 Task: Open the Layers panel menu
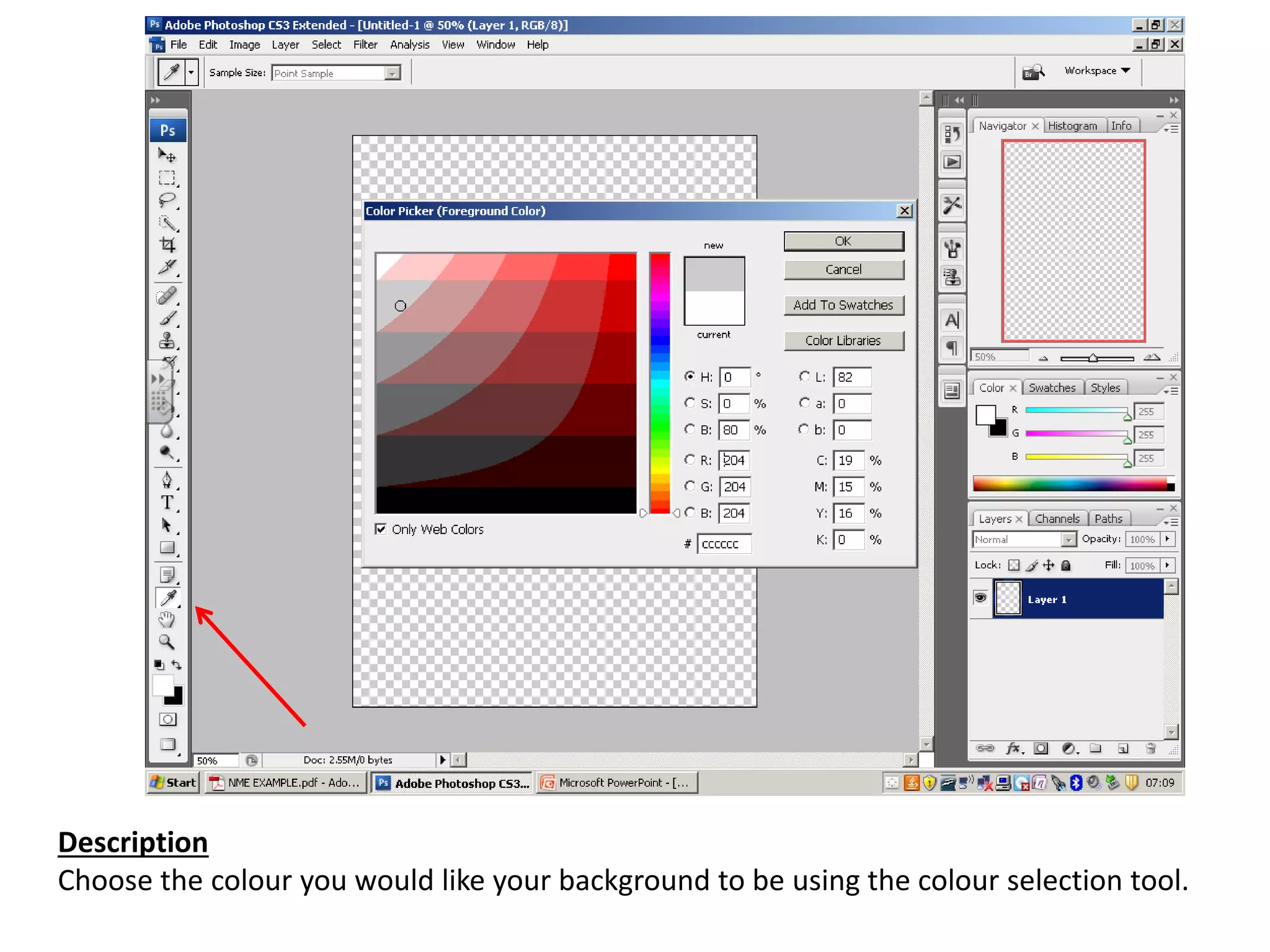[x=1171, y=522]
